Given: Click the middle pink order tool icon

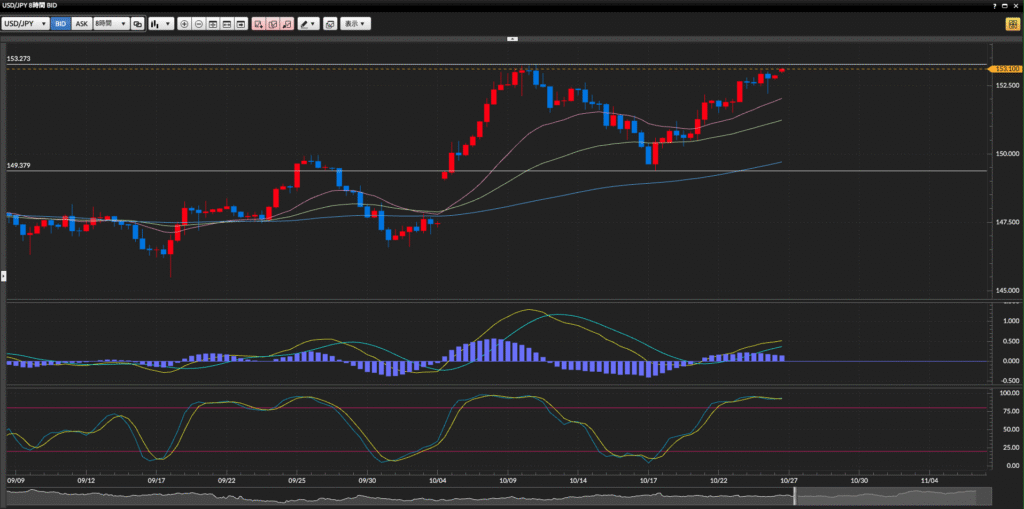Looking at the screenshot, I should (x=273, y=23).
